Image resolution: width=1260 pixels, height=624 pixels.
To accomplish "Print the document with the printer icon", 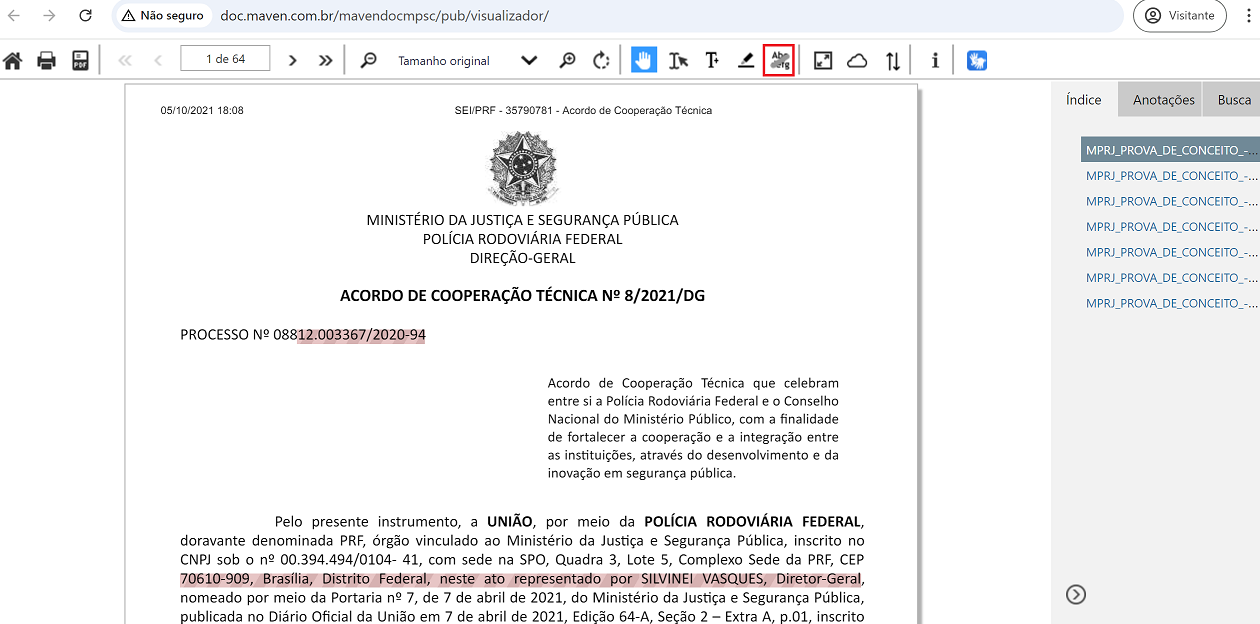I will [x=46, y=60].
